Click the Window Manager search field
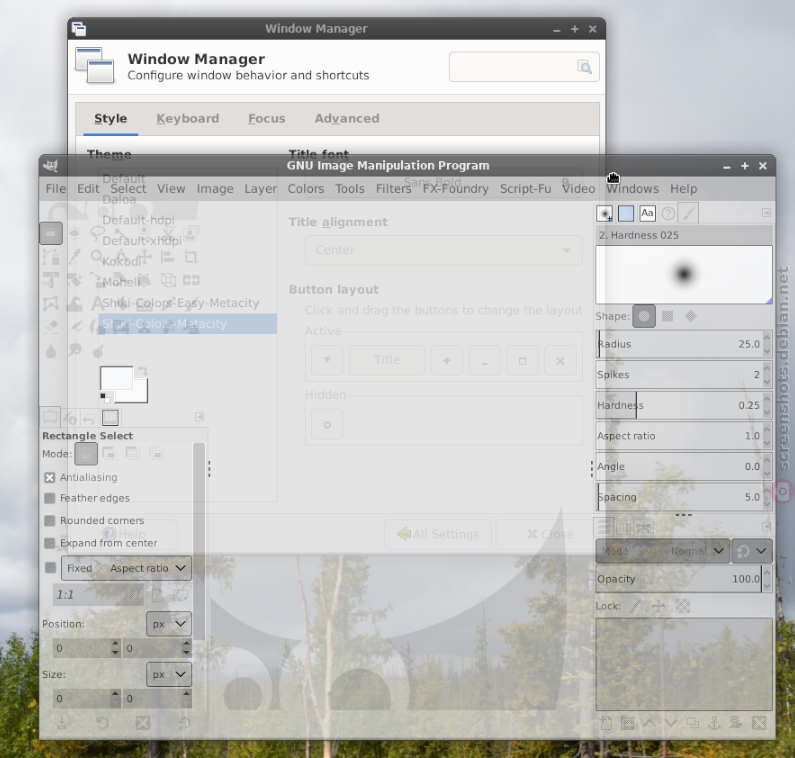The width and height of the screenshot is (795, 758). (x=524, y=66)
